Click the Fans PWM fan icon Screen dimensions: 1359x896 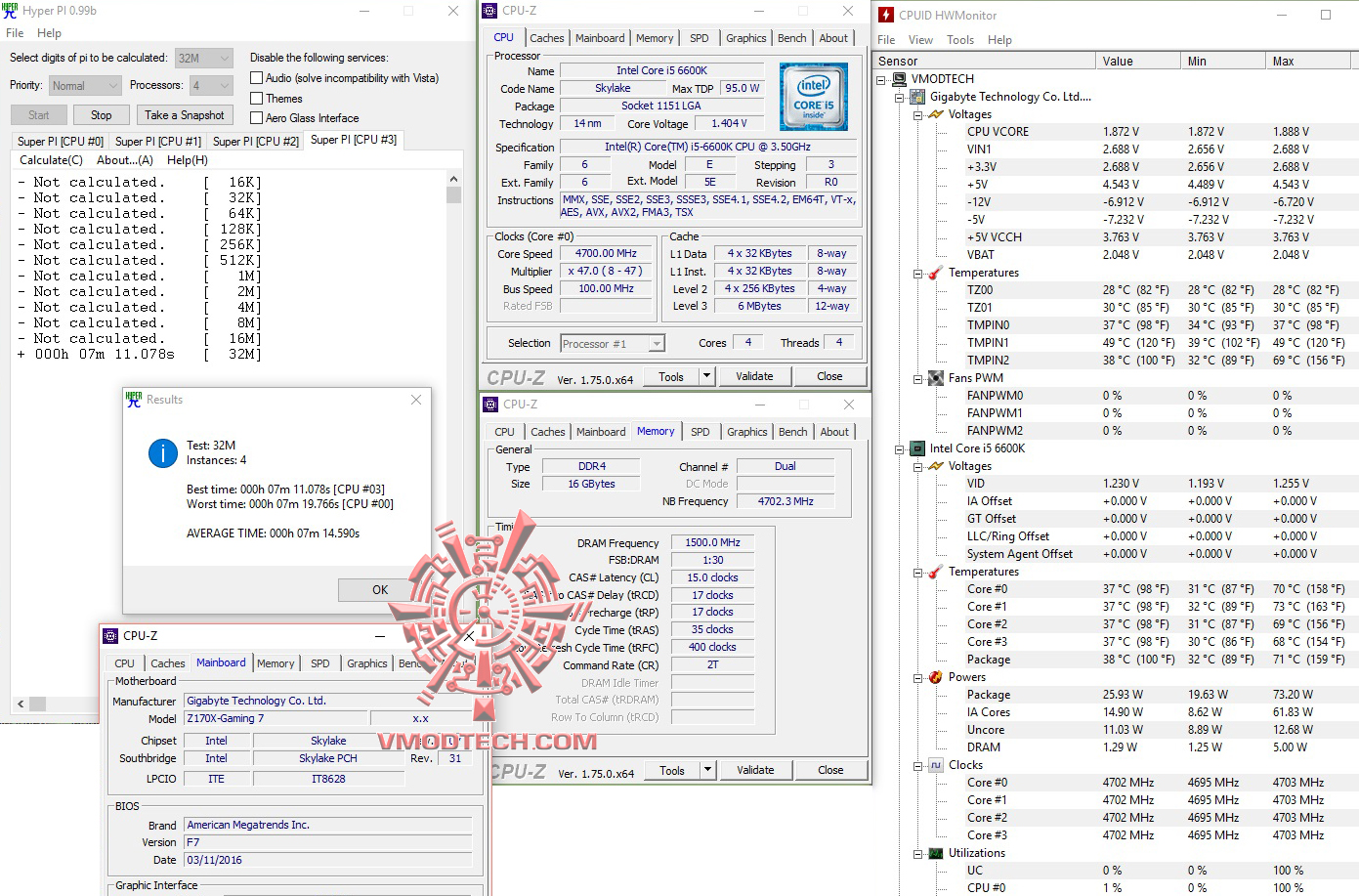pyautogui.click(x=936, y=378)
